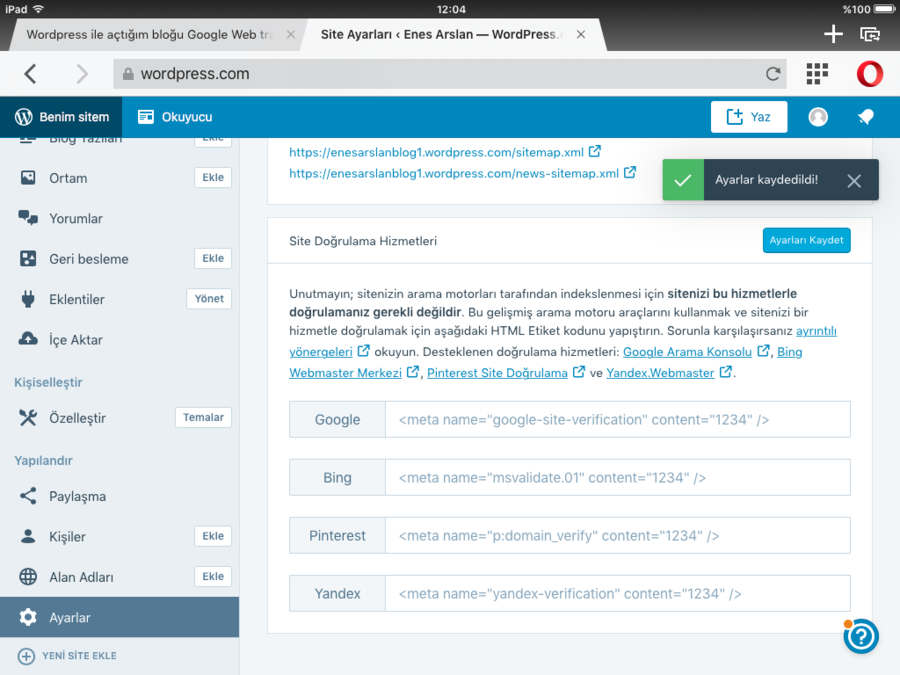Image resolution: width=900 pixels, height=675 pixels.
Task: Open Ortam in the sidebar
Action: (x=68, y=178)
